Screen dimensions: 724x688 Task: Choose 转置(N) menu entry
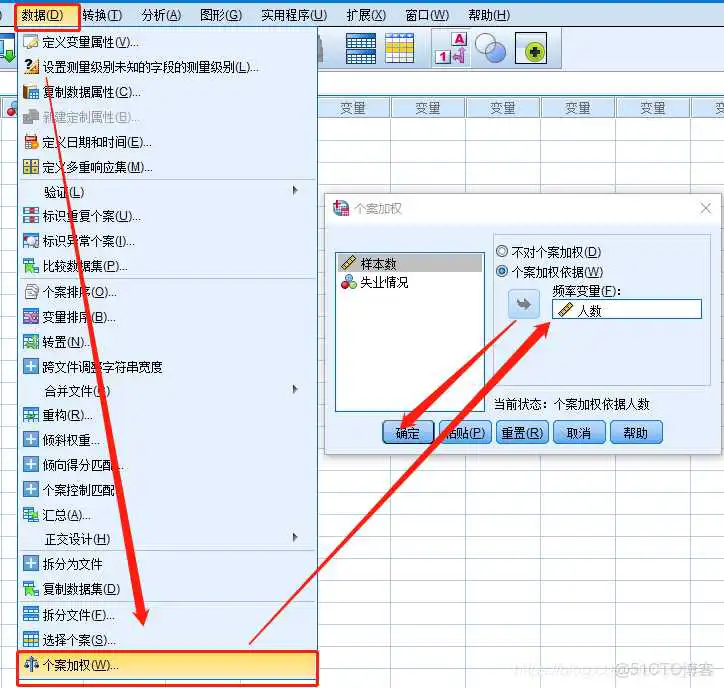tap(168, 342)
